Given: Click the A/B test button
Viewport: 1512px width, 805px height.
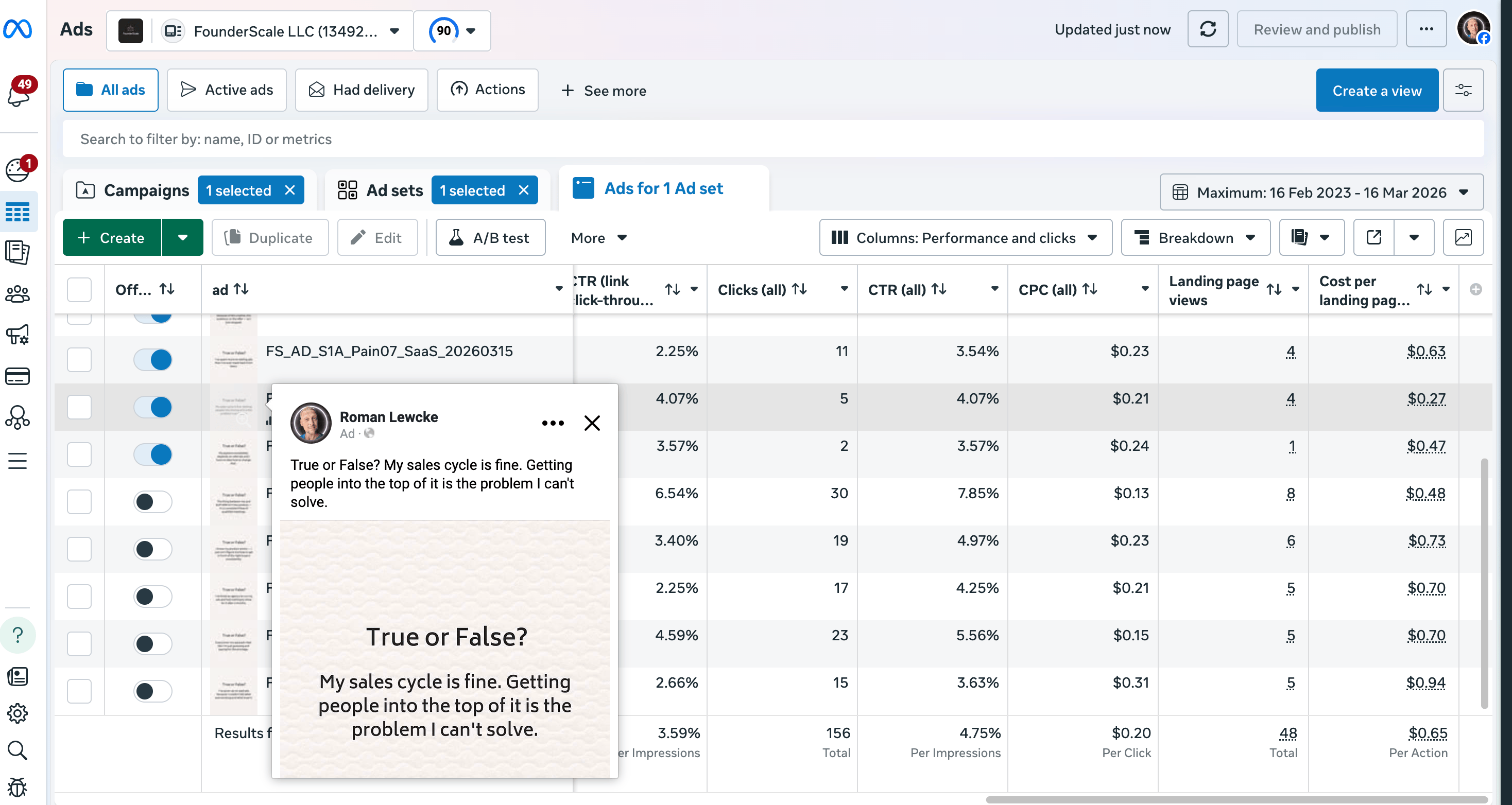Looking at the screenshot, I should coord(490,238).
